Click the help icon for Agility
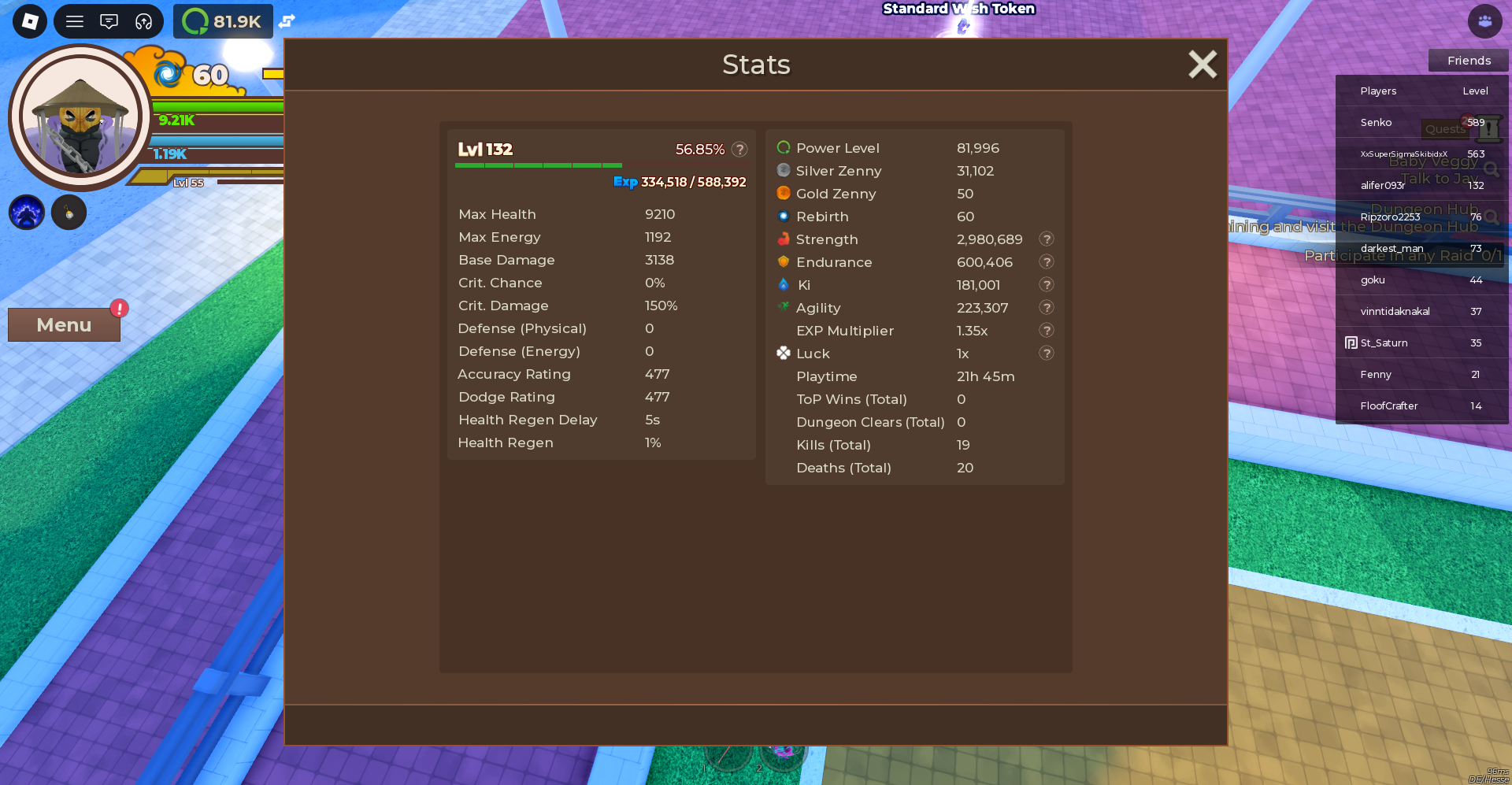1512x785 pixels. coord(1047,307)
